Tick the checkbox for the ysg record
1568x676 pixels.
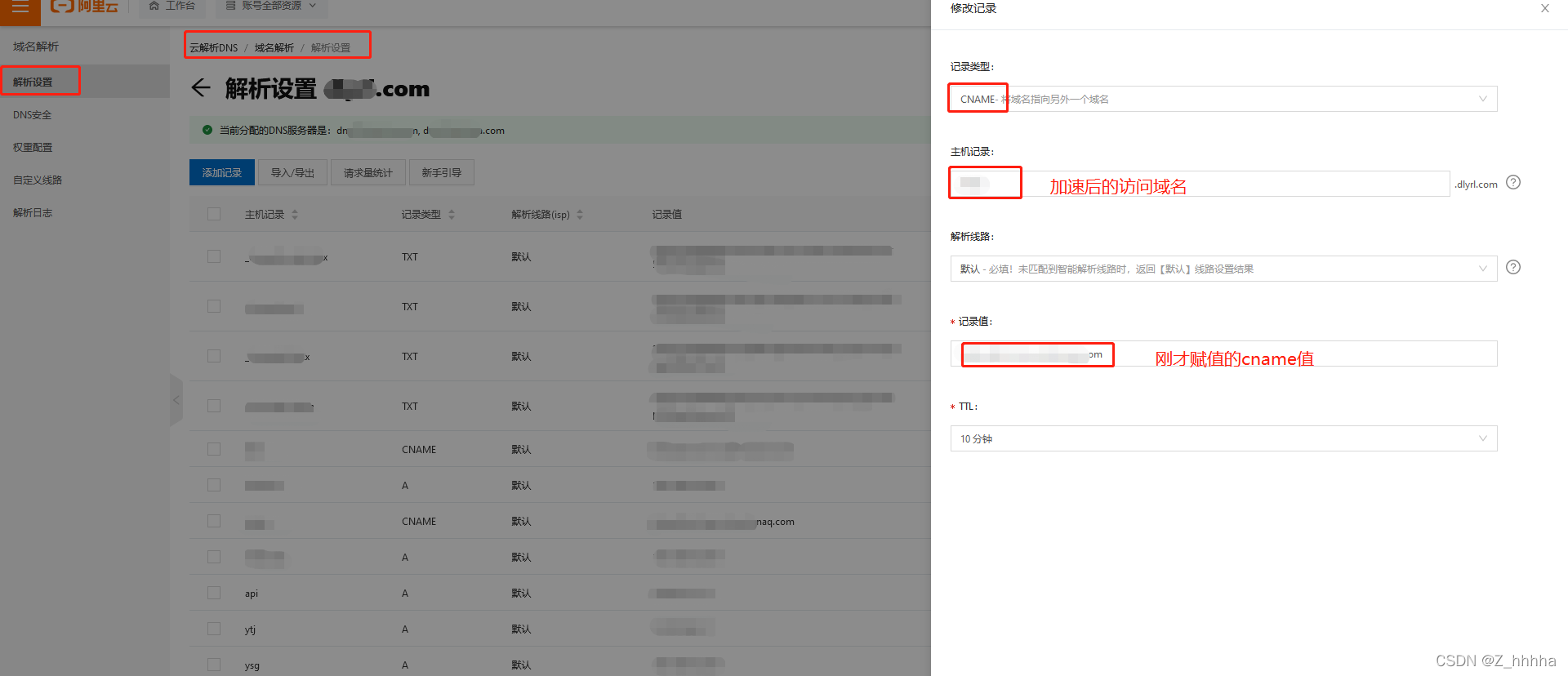pos(214,665)
